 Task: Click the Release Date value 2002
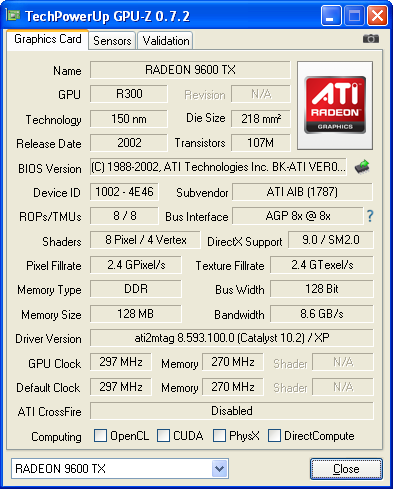click(129, 143)
